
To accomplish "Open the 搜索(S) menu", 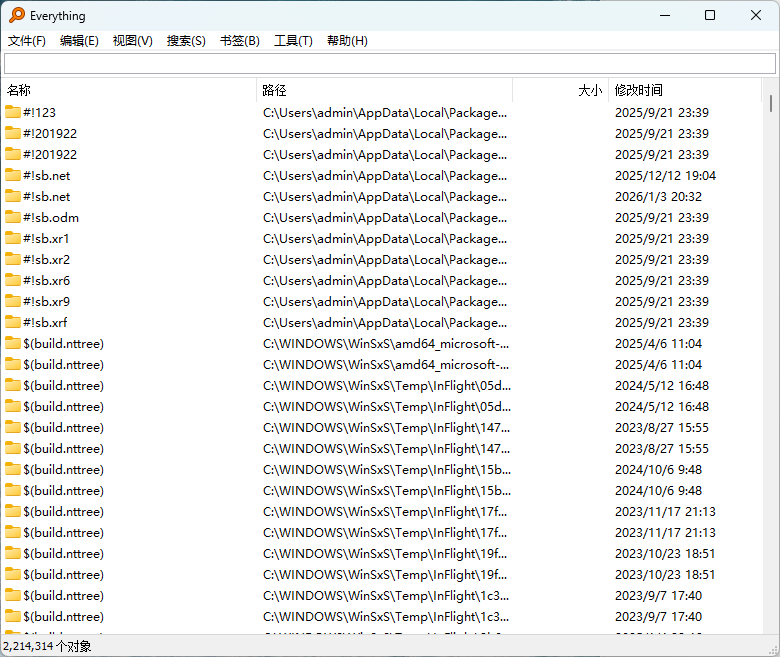I will click(x=186, y=41).
